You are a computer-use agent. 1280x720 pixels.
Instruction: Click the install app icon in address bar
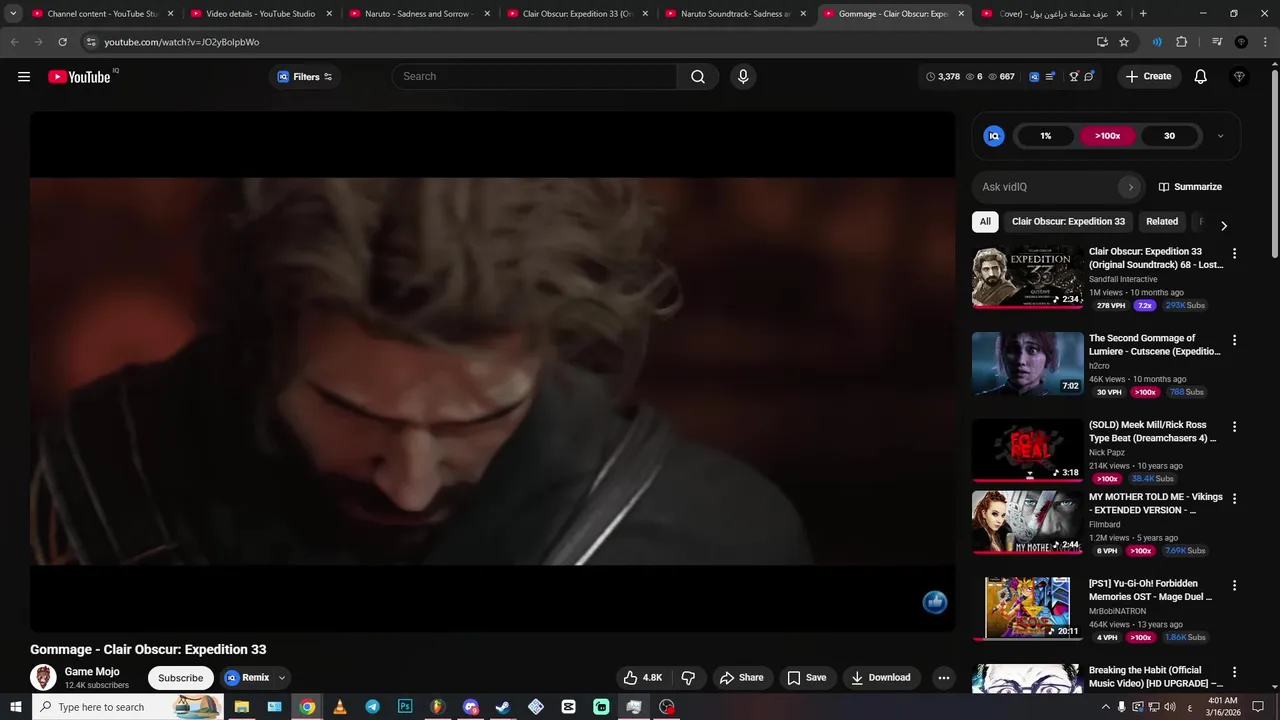1102,42
